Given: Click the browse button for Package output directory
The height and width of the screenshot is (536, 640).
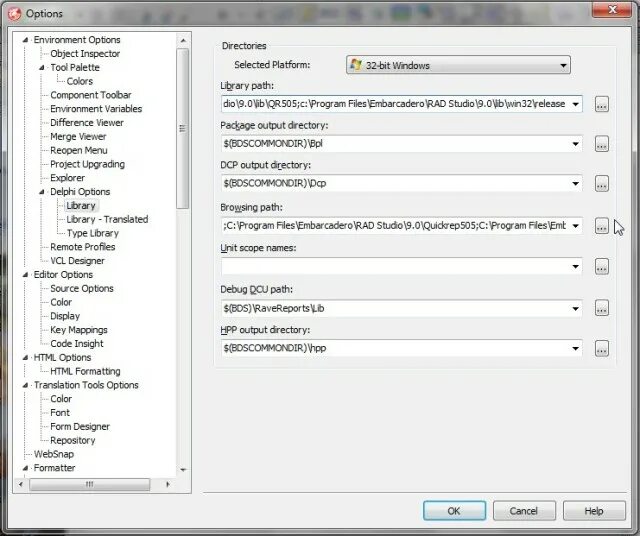Looking at the screenshot, I should 602,144.
